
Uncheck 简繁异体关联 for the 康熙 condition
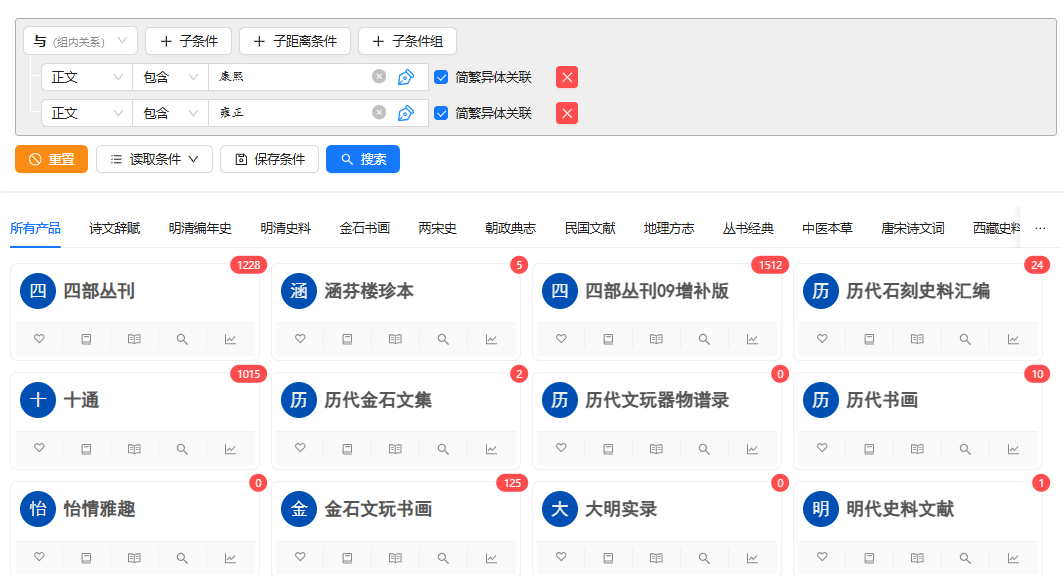[x=441, y=77]
